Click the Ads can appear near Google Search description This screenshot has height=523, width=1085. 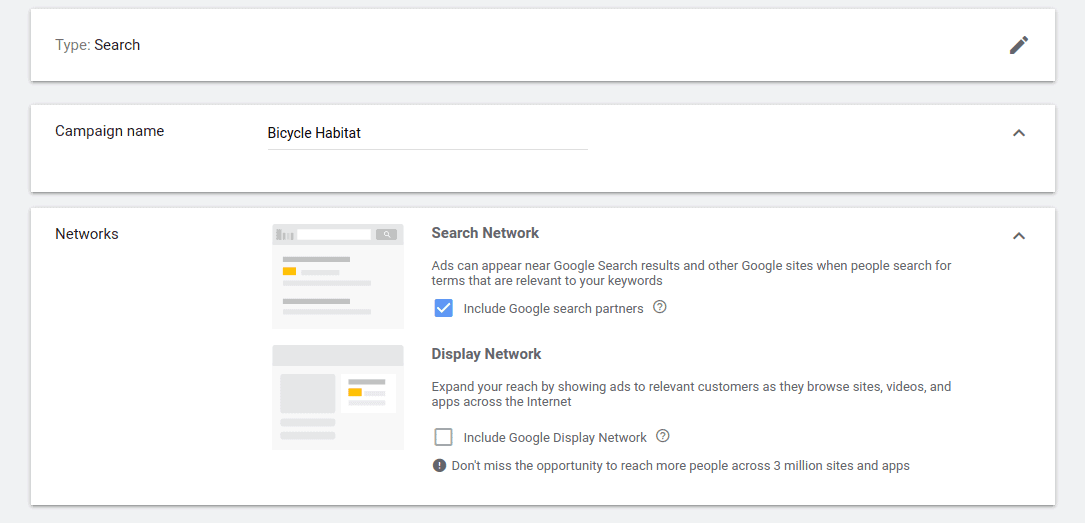691,273
